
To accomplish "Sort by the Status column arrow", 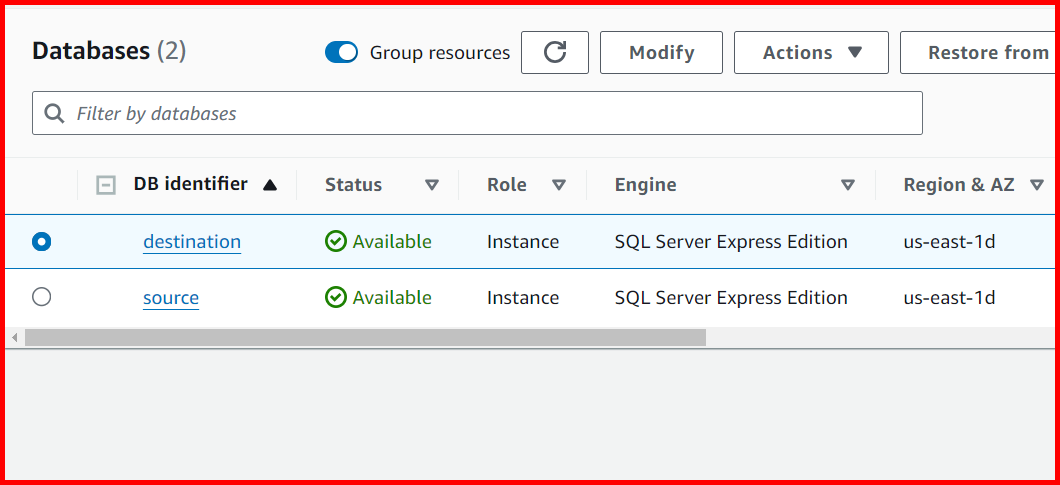I will [431, 185].
